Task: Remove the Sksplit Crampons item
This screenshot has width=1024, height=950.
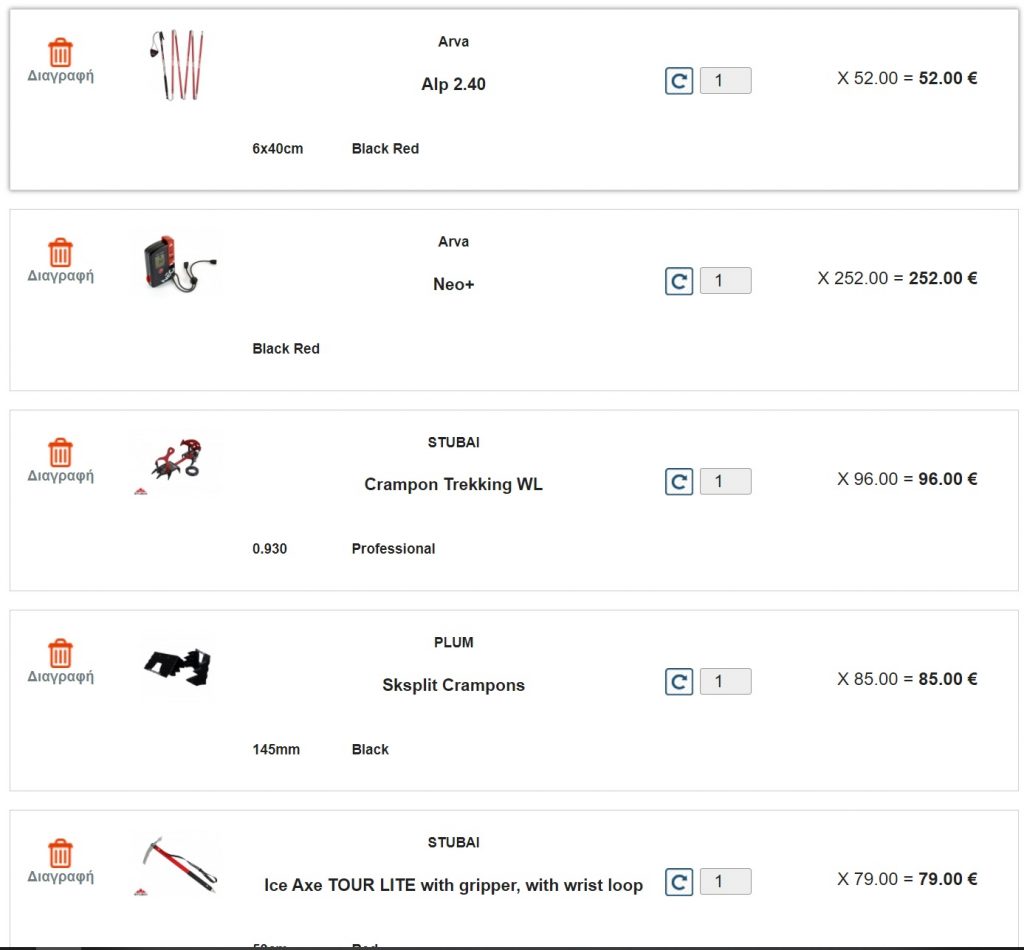Action: (60, 661)
